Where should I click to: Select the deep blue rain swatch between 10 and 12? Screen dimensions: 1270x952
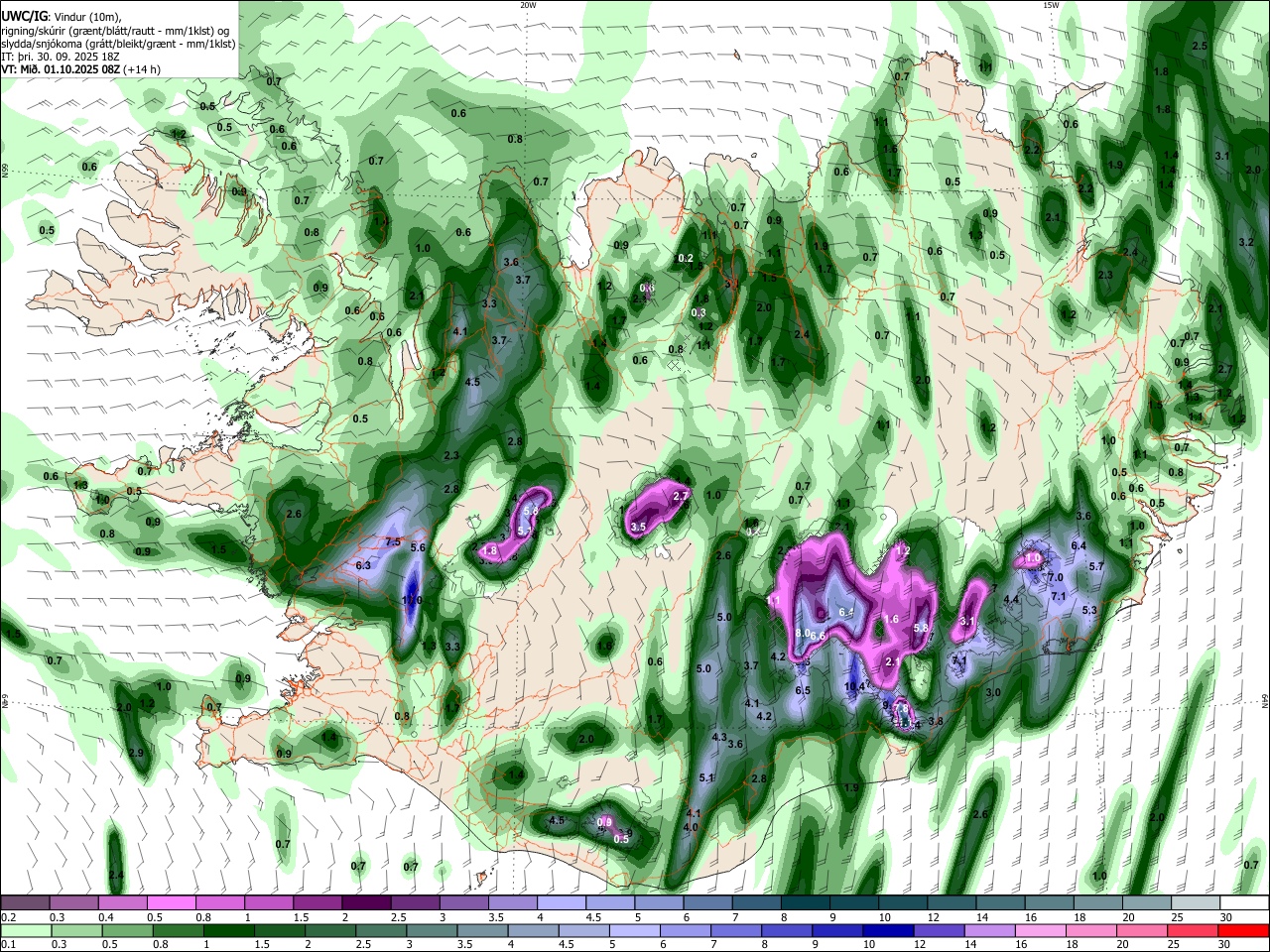tap(889, 930)
